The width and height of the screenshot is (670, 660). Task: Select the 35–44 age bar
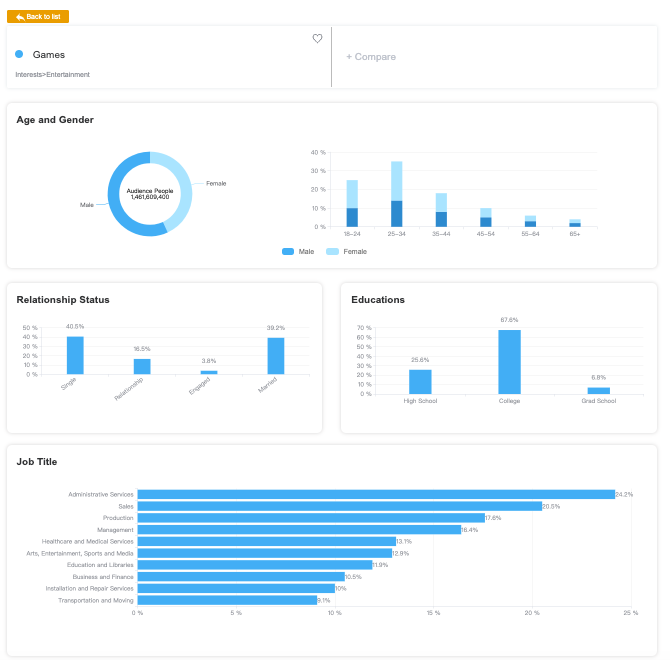[x=441, y=210]
